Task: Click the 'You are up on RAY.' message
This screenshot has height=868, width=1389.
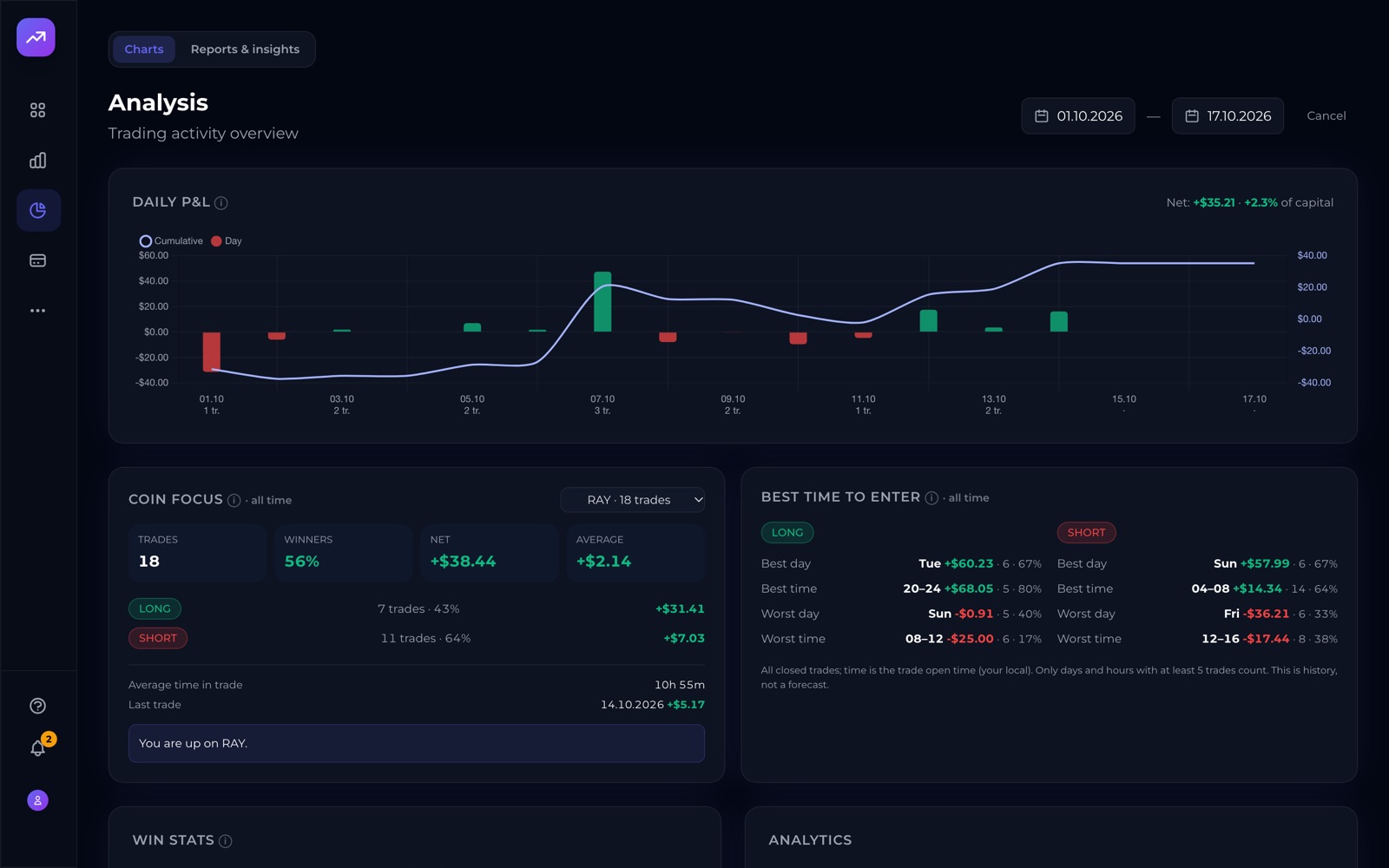Action: tap(417, 744)
